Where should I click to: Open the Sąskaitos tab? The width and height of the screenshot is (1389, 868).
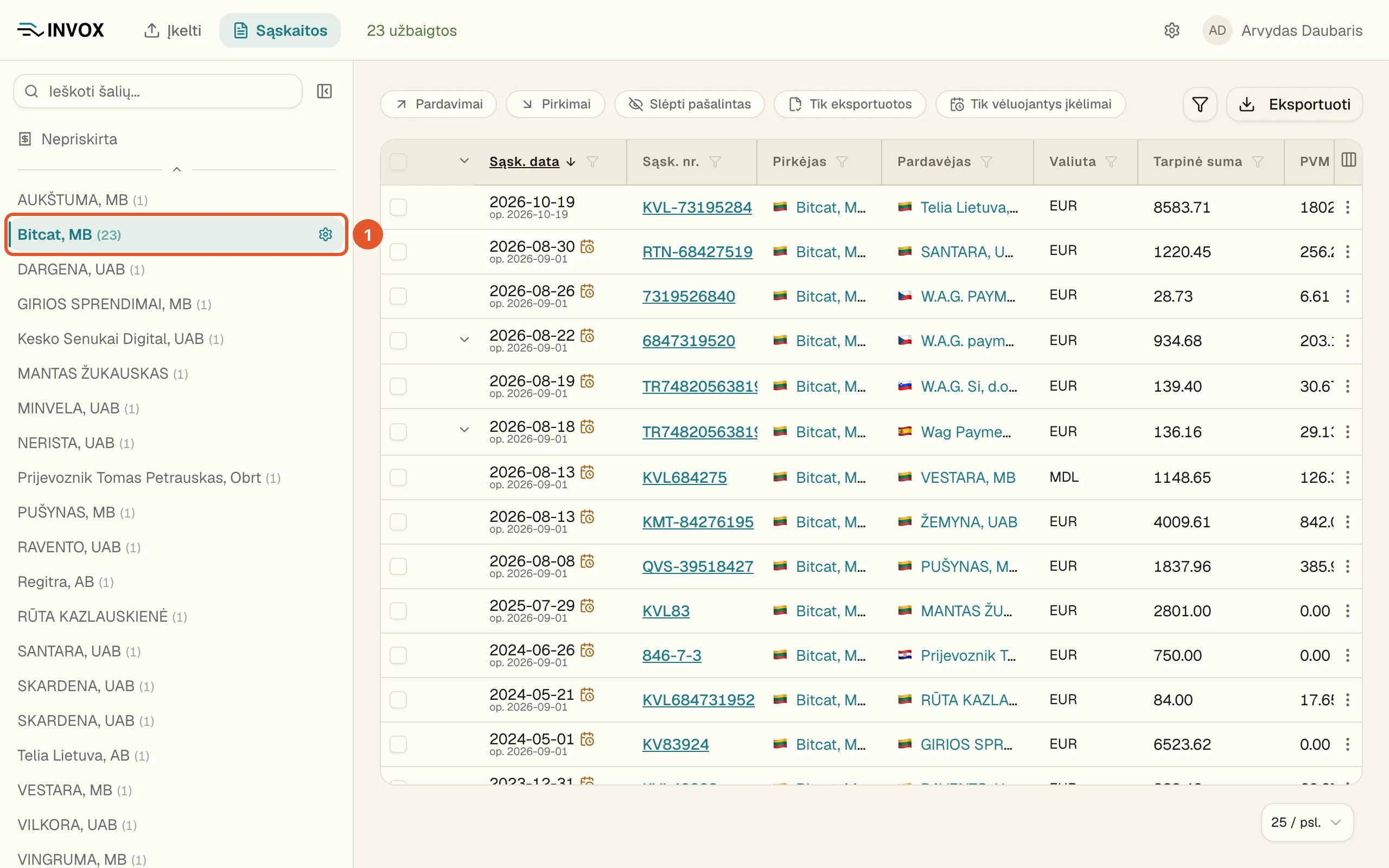[x=280, y=30]
